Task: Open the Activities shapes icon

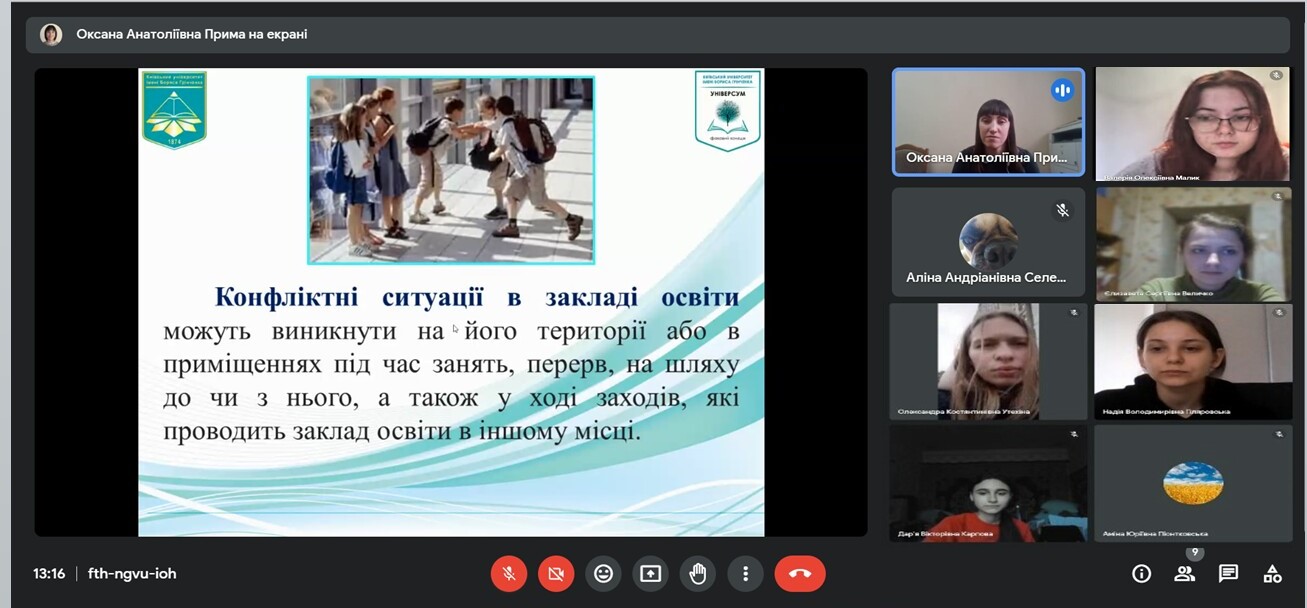Action: click(x=1272, y=574)
